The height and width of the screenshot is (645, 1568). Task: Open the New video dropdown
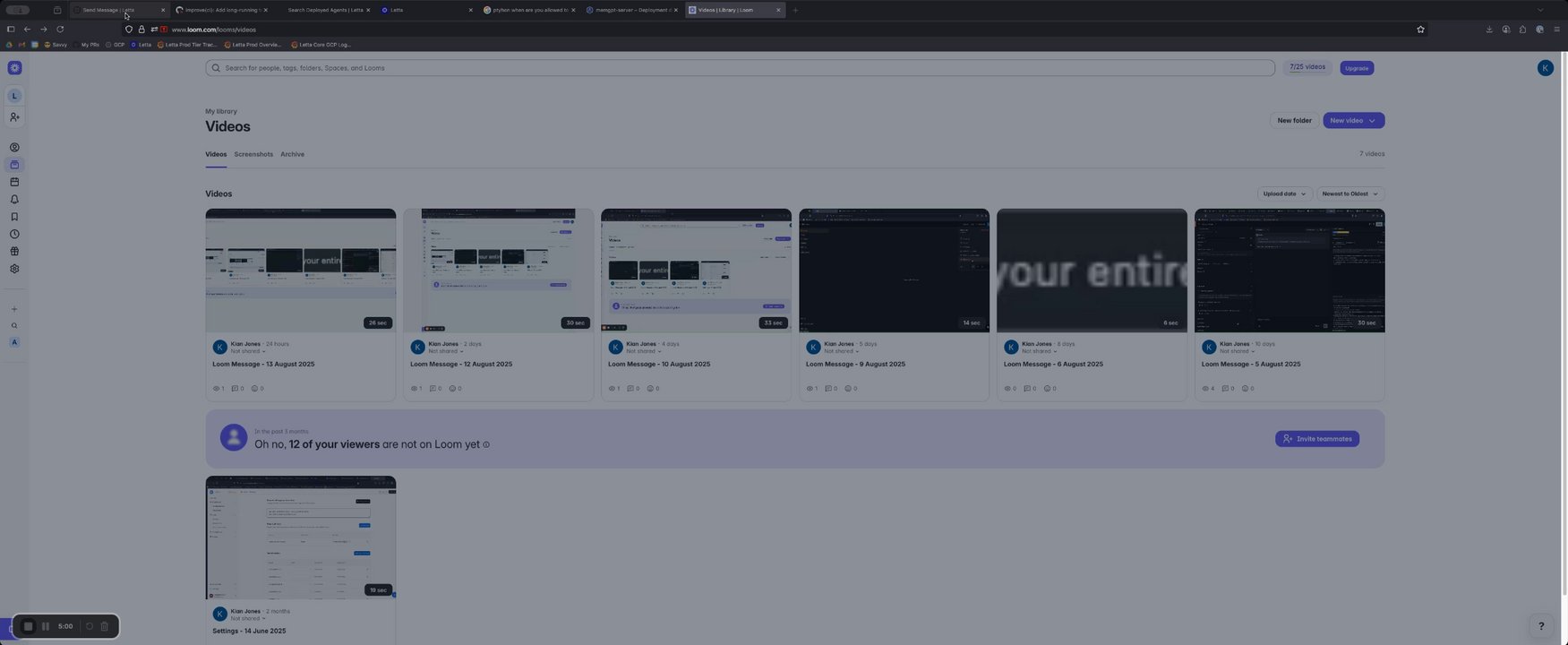tap(1353, 120)
